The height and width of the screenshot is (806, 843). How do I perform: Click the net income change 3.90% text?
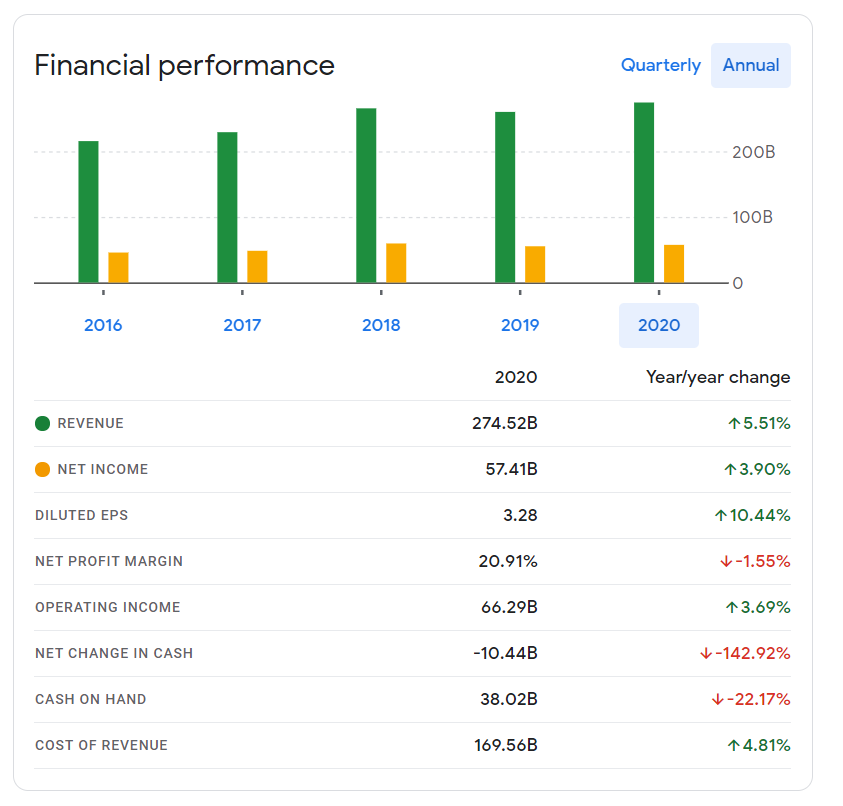pyautogui.click(x=765, y=469)
